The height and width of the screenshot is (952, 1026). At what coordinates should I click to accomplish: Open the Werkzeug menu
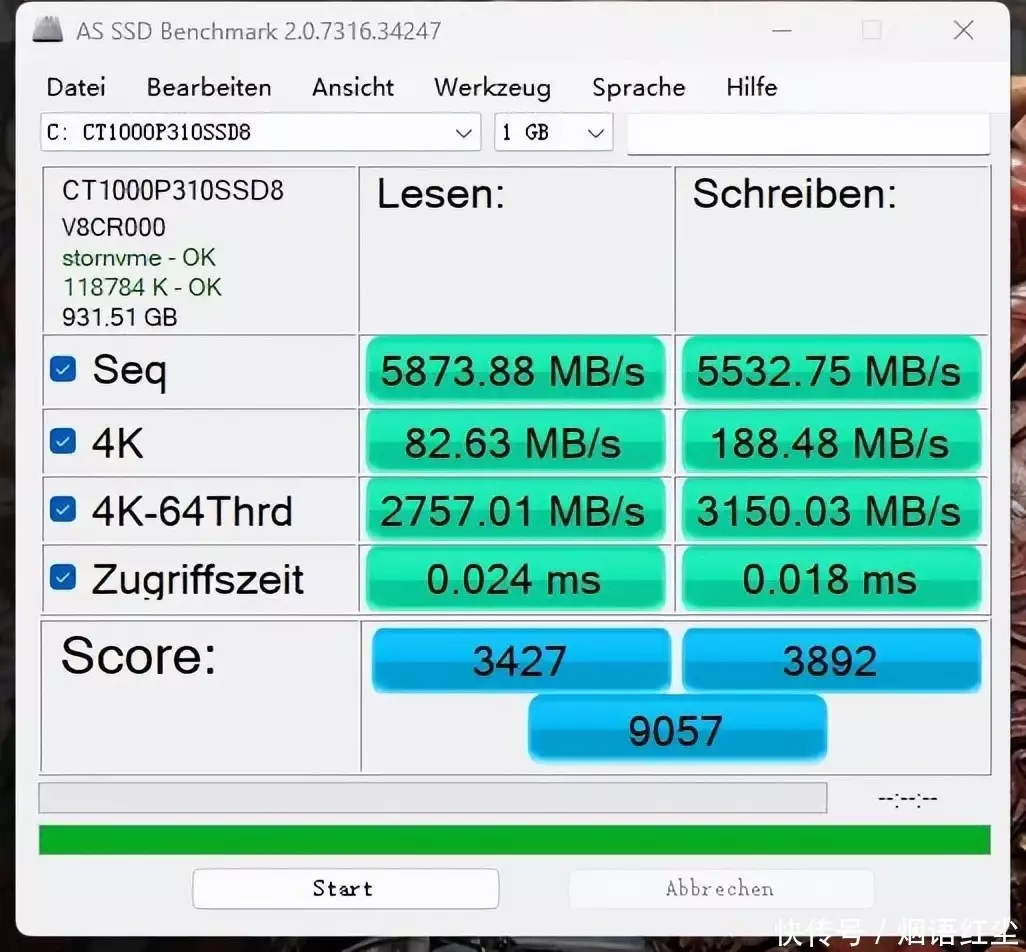pyautogui.click(x=492, y=88)
